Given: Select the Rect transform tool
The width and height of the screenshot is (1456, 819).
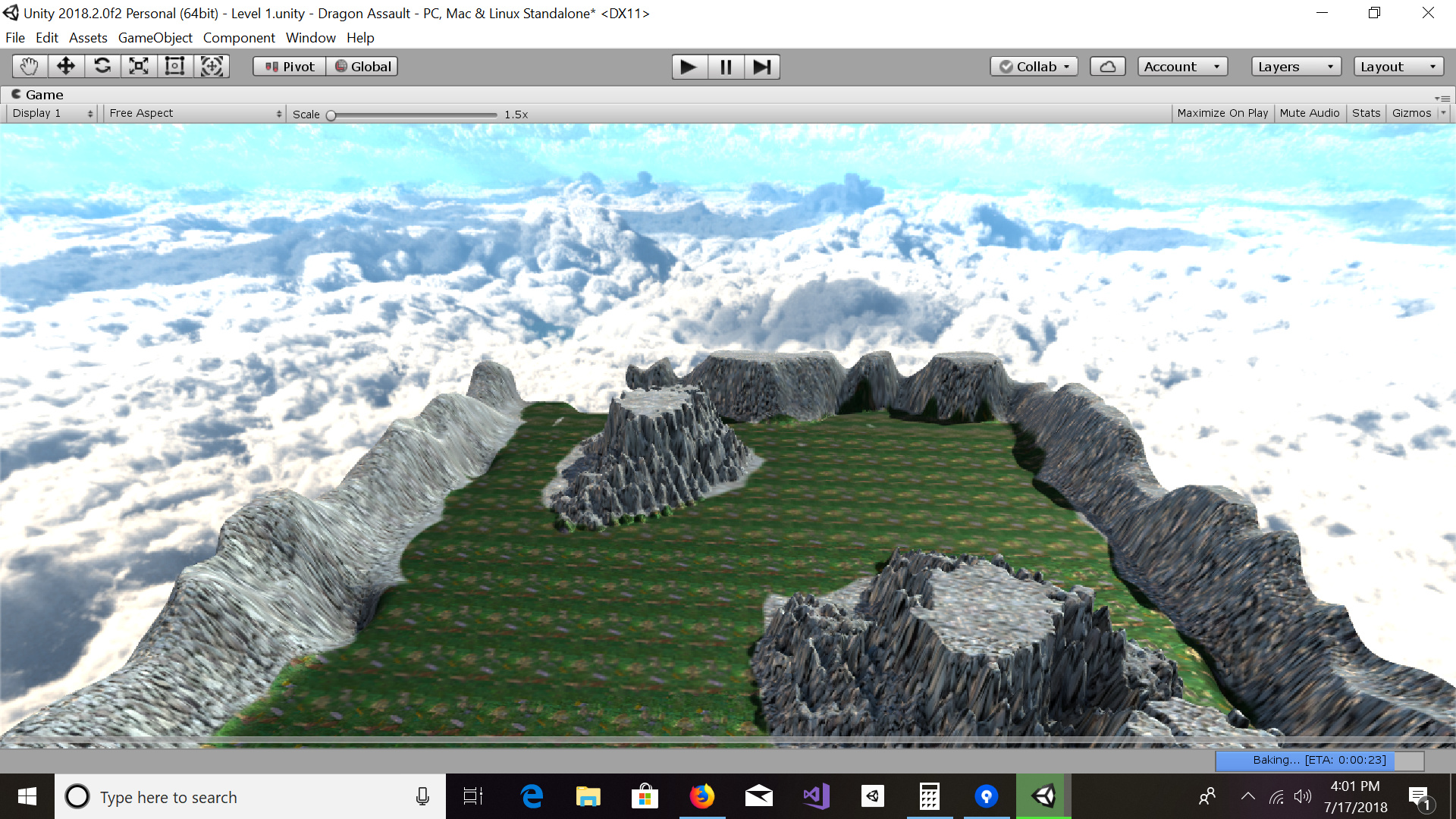Looking at the screenshot, I should tap(175, 67).
